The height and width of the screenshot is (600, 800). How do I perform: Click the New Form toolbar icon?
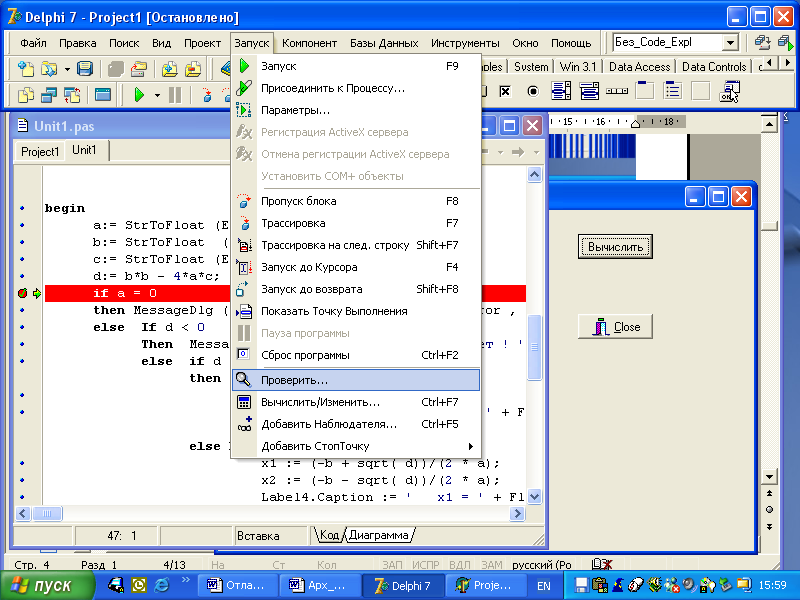103,94
